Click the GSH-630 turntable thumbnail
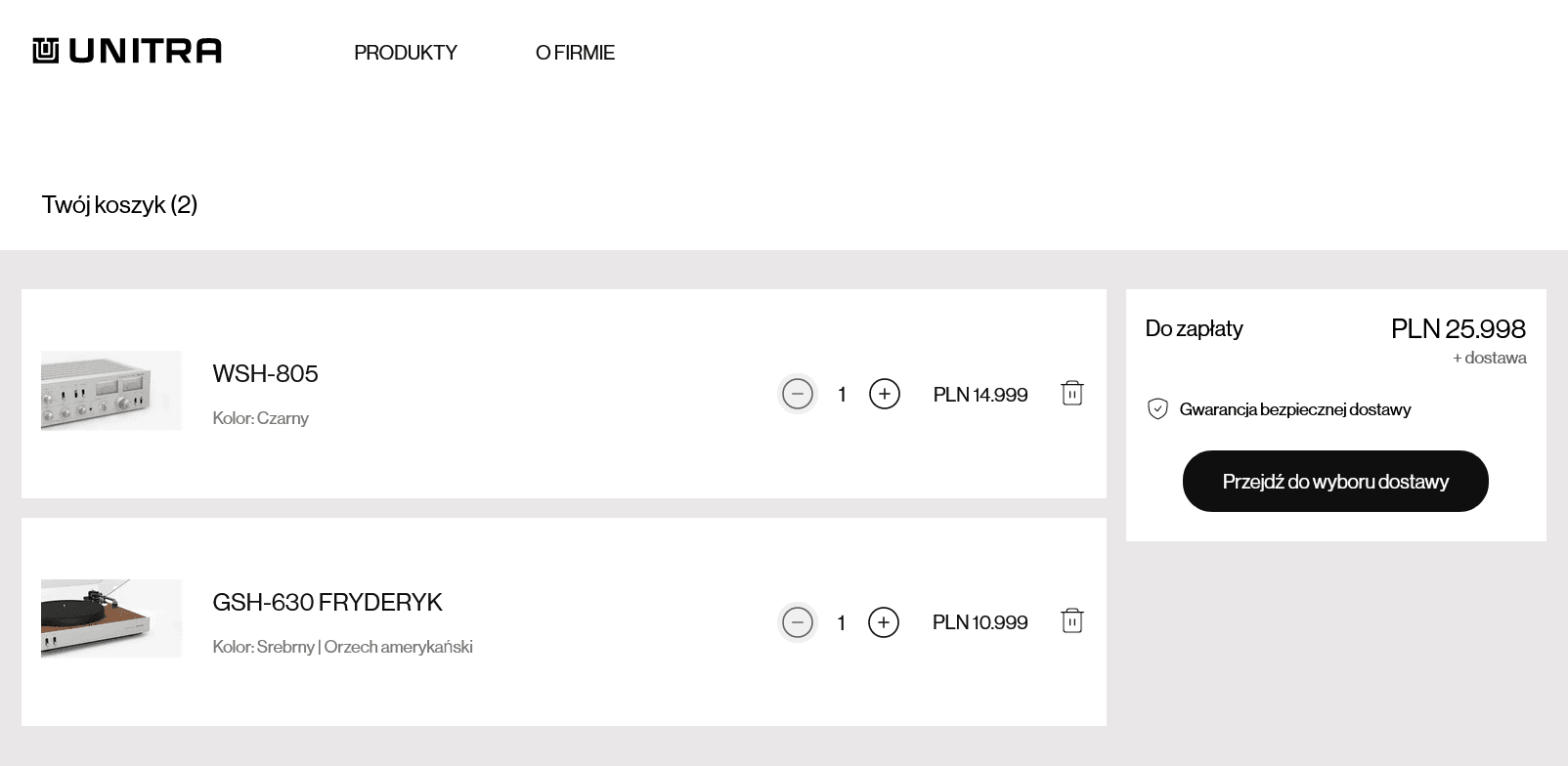The width and height of the screenshot is (1568, 766). pos(111,618)
